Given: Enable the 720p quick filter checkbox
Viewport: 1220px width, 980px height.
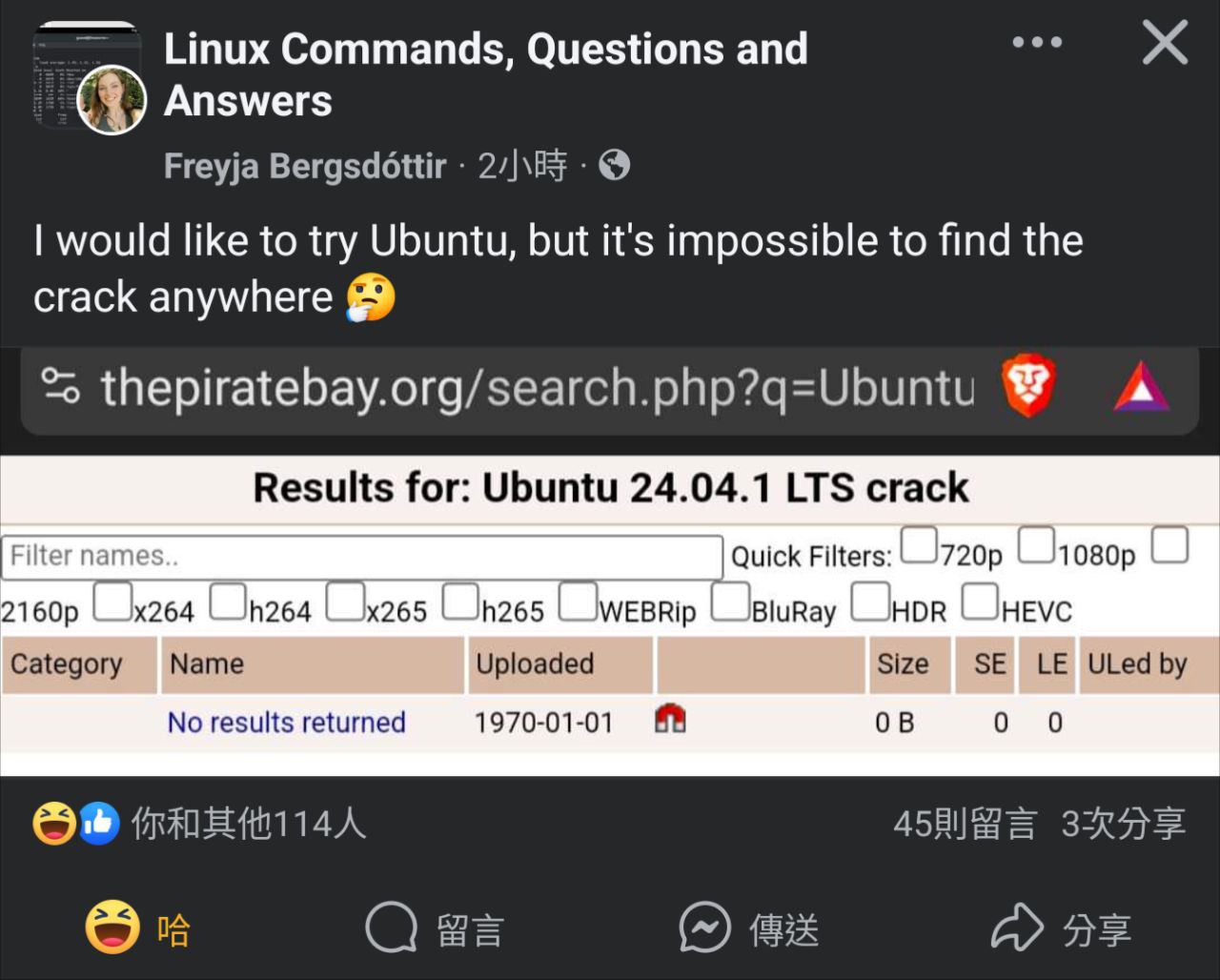Looking at the screenshot, I should [920, 545].
